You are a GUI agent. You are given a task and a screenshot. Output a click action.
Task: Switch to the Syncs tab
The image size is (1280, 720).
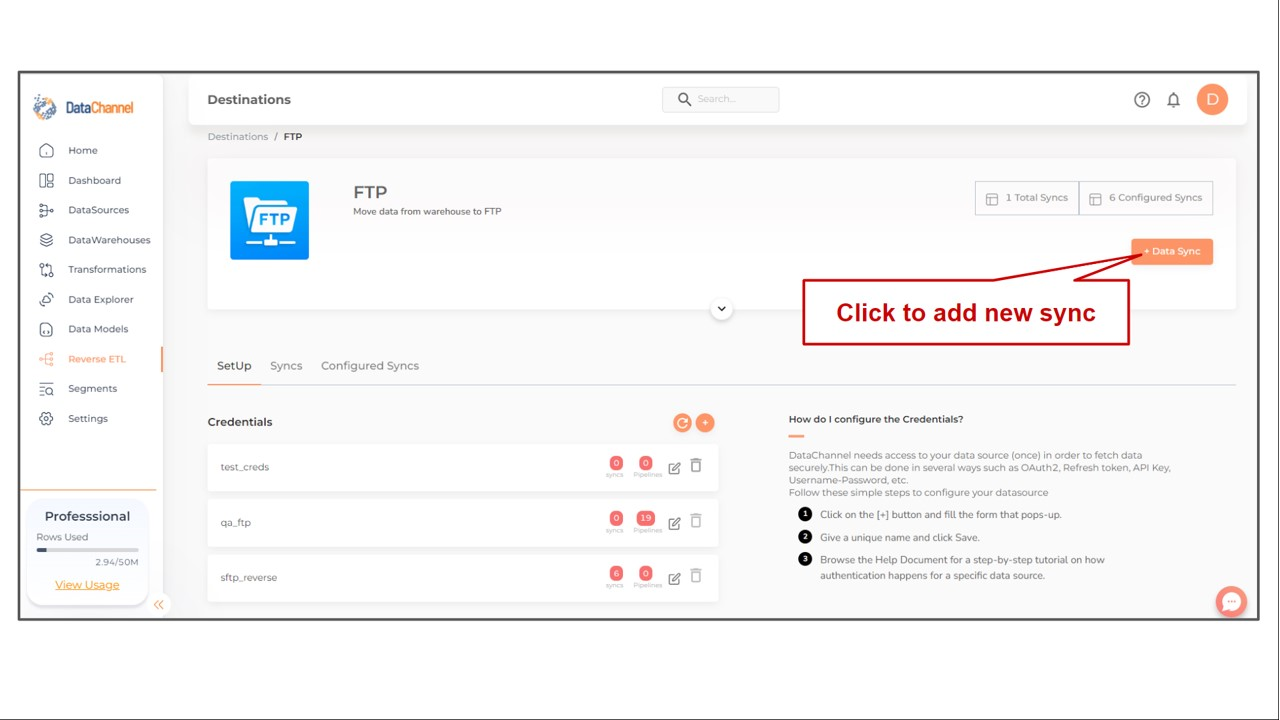click(286, 366)
